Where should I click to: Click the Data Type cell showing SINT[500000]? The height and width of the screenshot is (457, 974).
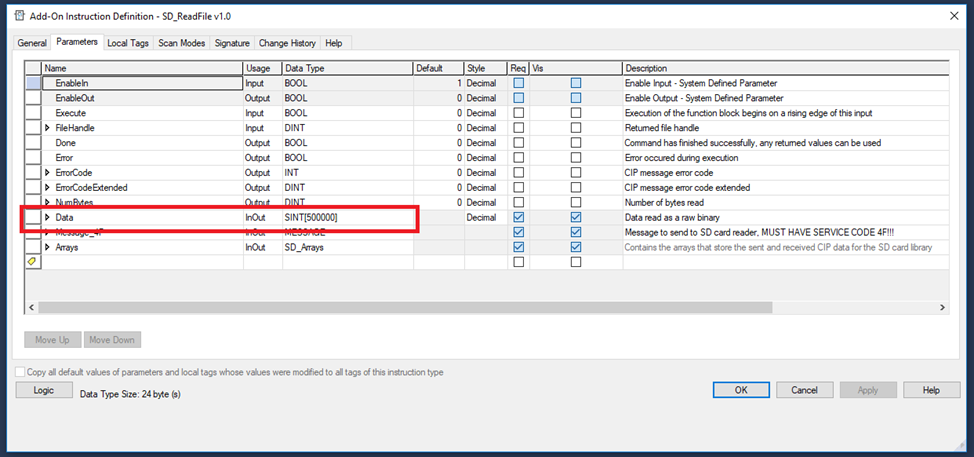[x=346, y=217]
